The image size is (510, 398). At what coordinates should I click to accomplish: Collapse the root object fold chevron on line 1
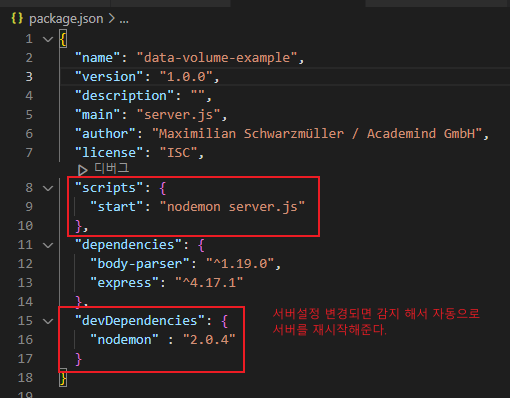click(48, 39)
